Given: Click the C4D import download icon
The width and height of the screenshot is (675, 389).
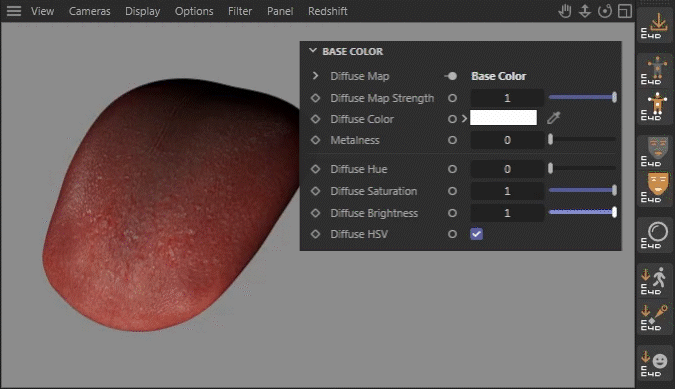Looking at the screenshot, I should (654, 25).
